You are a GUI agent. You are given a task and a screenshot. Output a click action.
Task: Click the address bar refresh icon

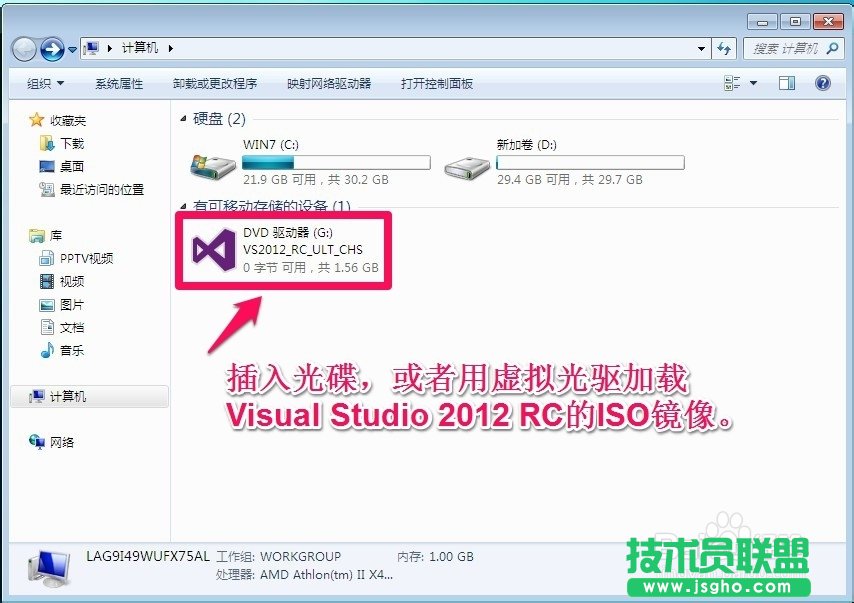click(x=724, y=48)
